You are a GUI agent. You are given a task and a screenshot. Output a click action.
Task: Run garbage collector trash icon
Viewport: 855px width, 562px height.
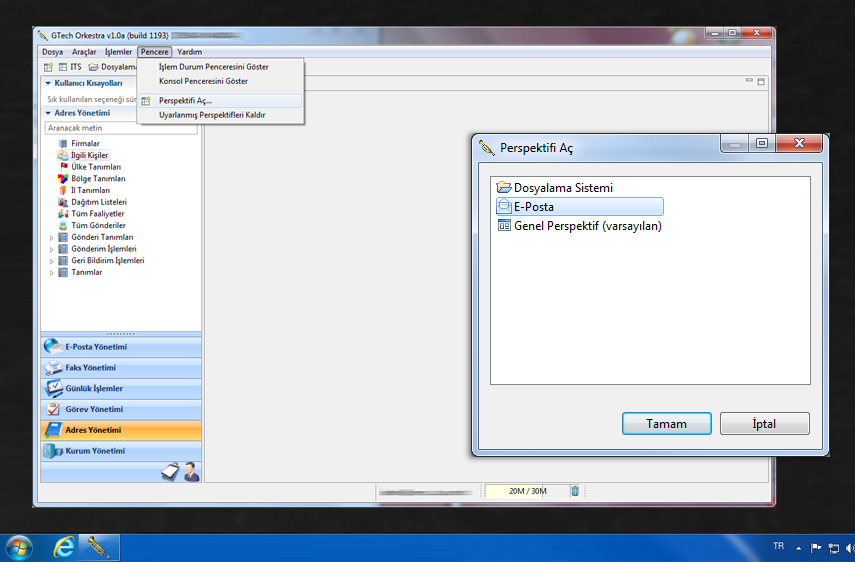pos(575,490)
